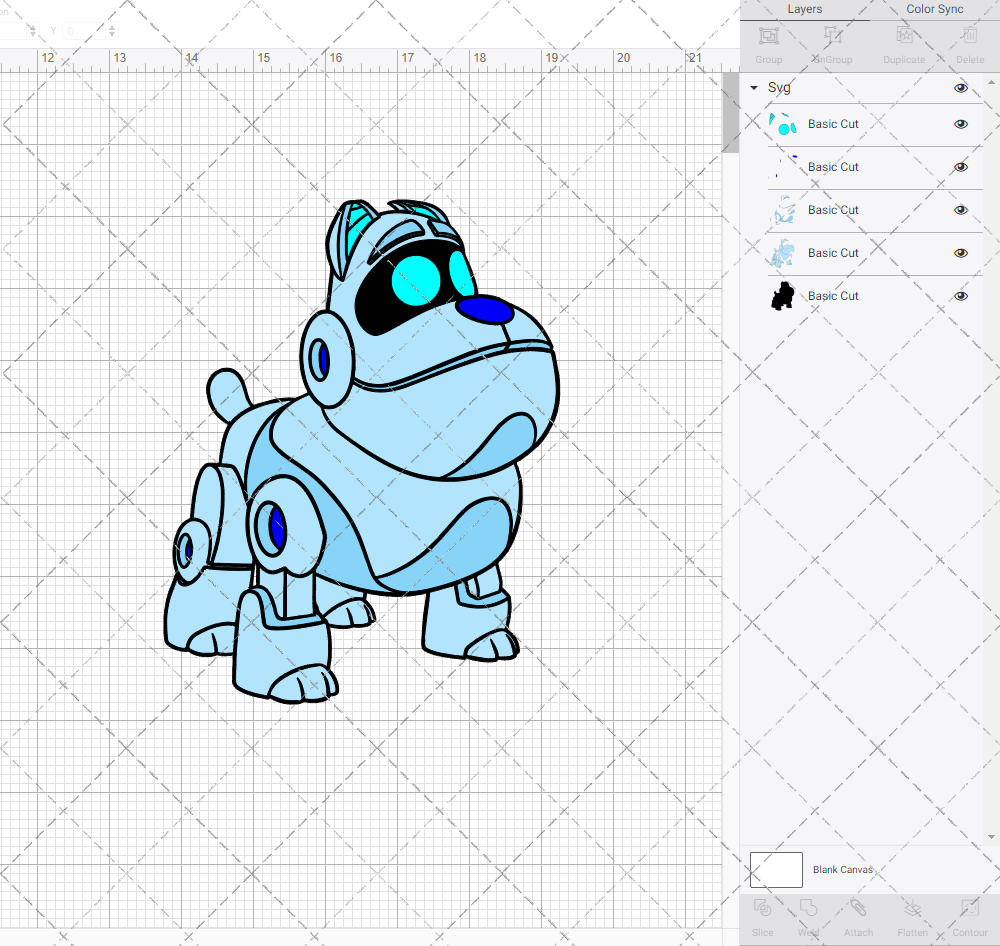Click the canvas vertical scrollbar
This screenshot has width=1000, height=946.
point(731,110)
